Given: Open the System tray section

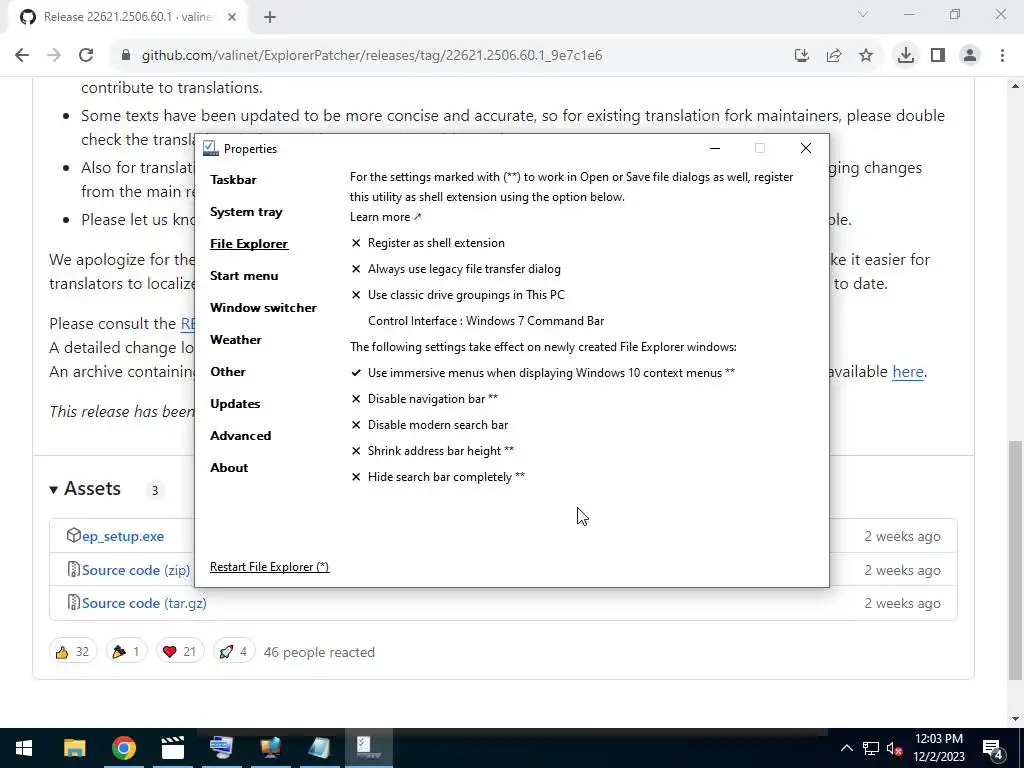Looking at the screenshot, I should click(246, 212).
